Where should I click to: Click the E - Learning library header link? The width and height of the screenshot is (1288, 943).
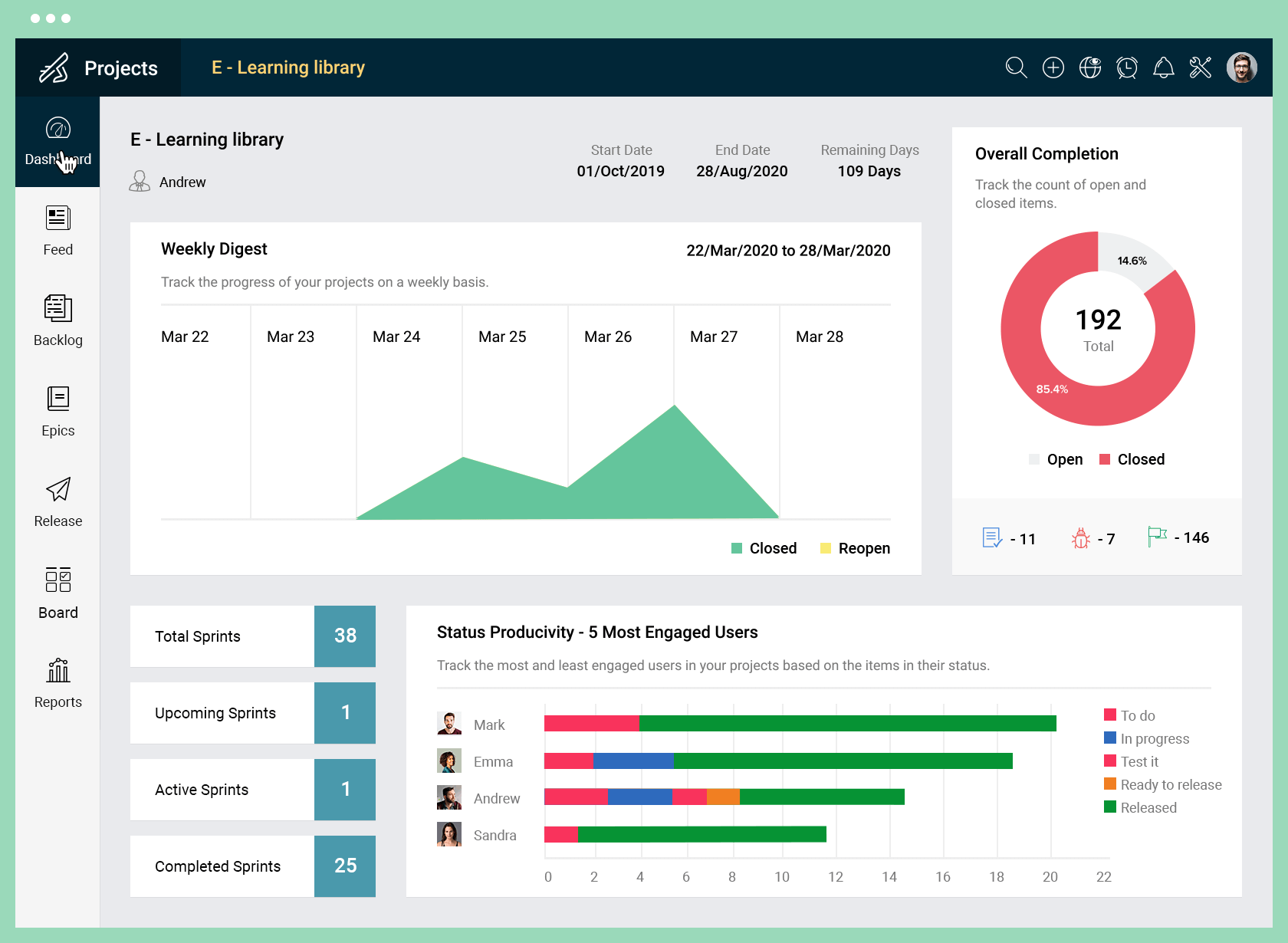[288, 67]
